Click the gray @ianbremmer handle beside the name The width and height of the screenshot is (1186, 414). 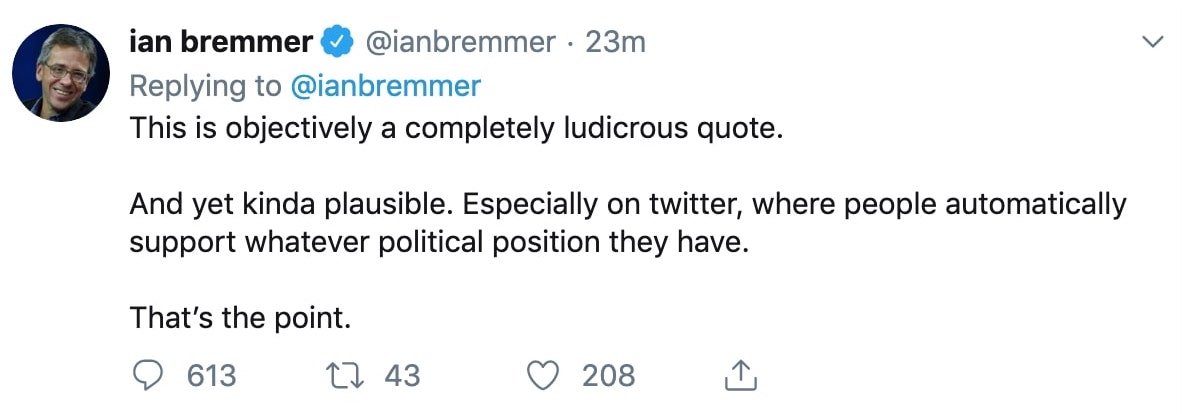point(458,43)
